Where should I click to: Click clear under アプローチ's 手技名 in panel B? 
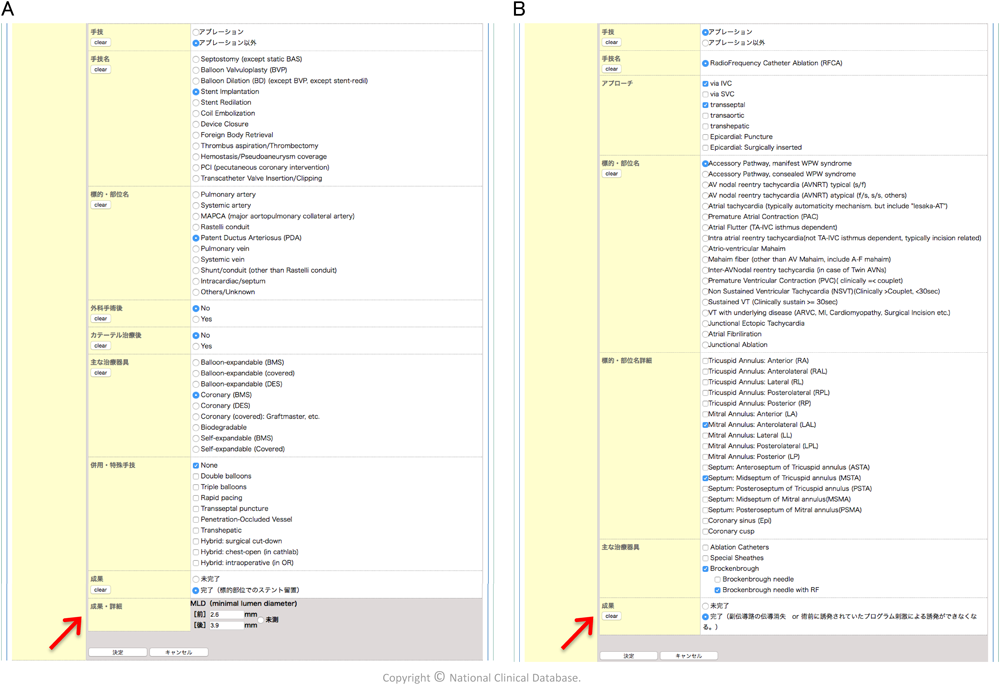611,69
